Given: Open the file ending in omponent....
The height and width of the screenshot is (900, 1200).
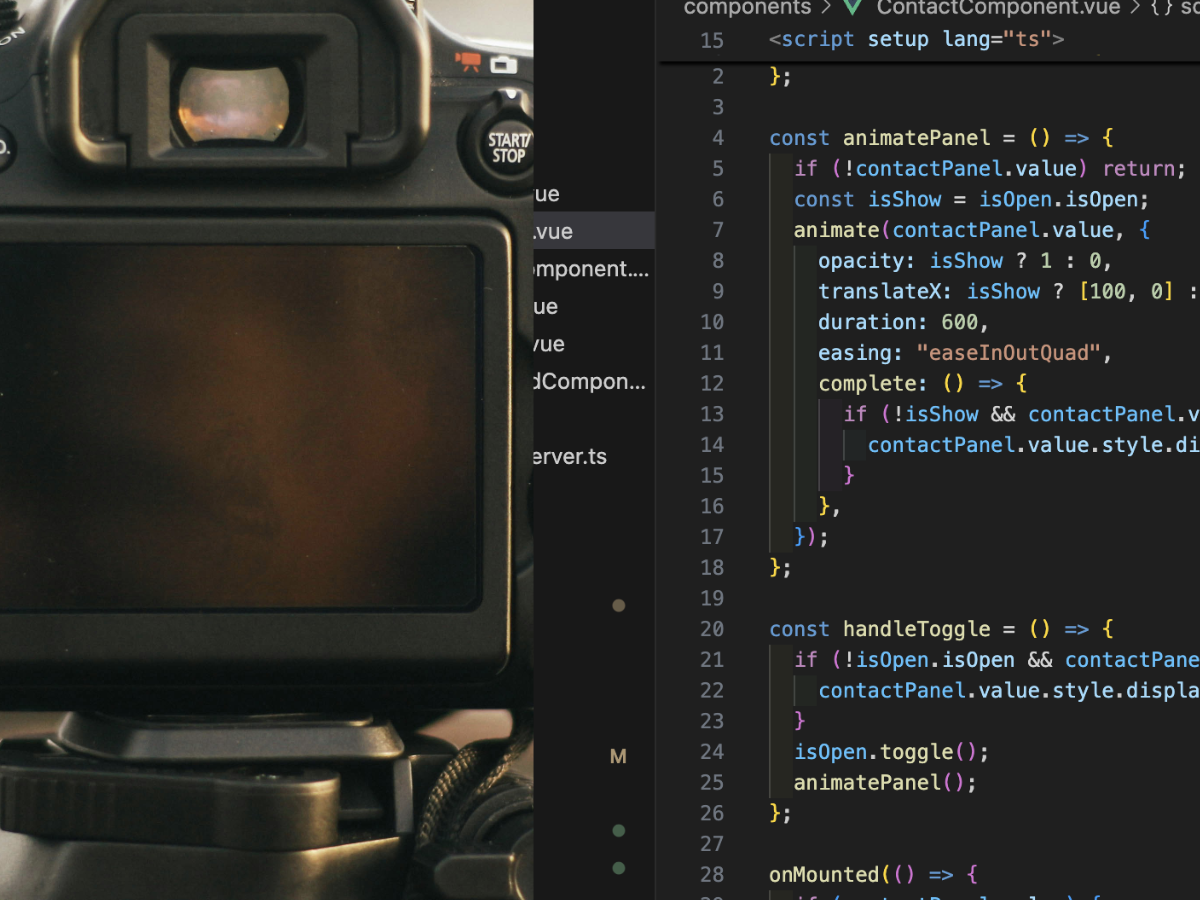Looking at the screenshot, I should click(x=592, y=269).
